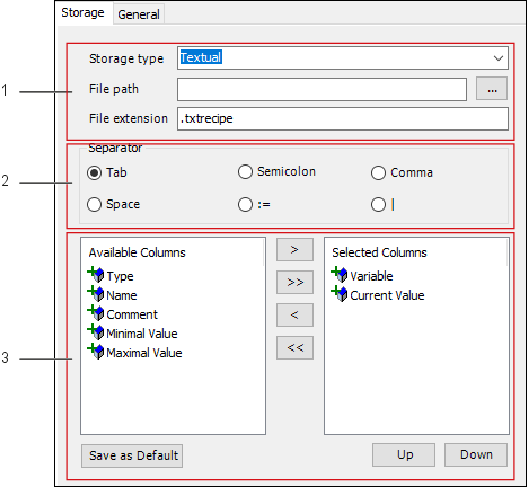Switch to the Storage tab
Image resolution: width=527 pixels, height=487 pixels.
pos(83,13)
